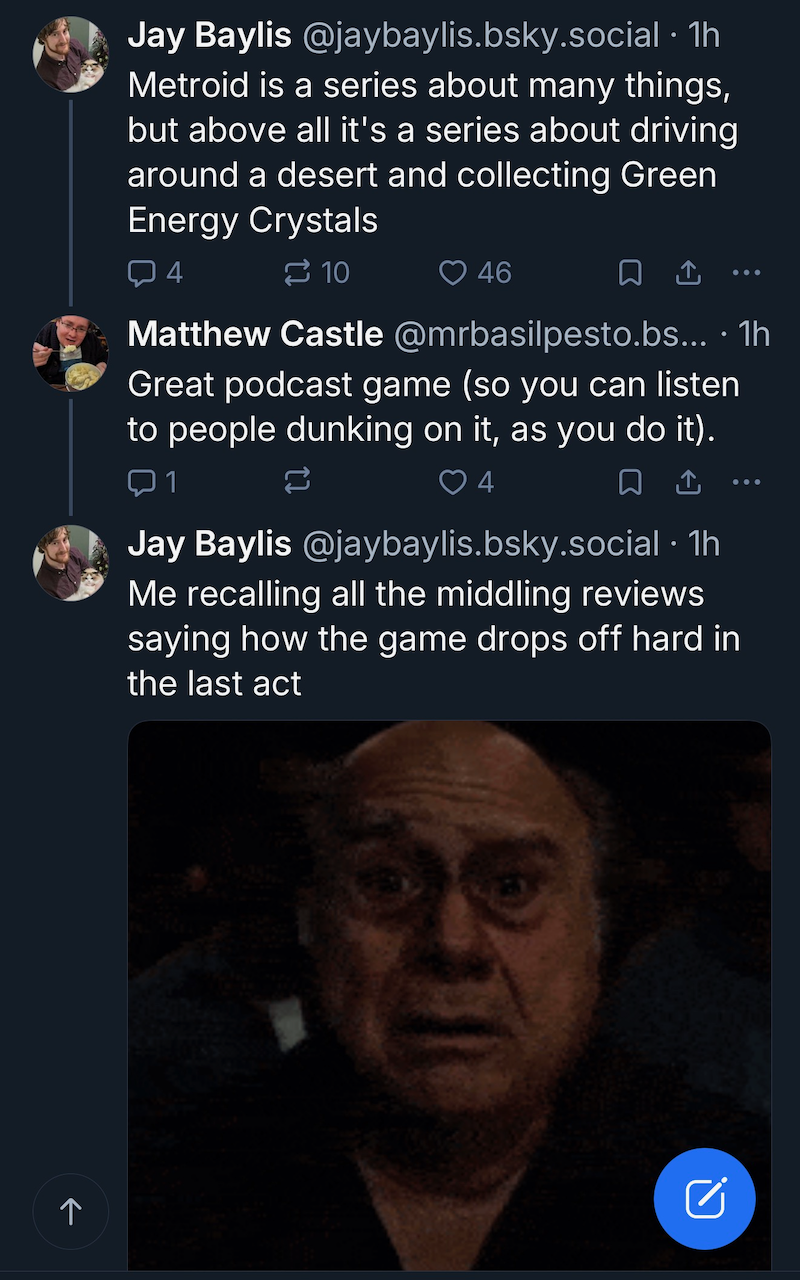This screenshot has width=800, height=1280.
Task: Open the @mrbasilpesto handle link
Action: click(551, 334)
